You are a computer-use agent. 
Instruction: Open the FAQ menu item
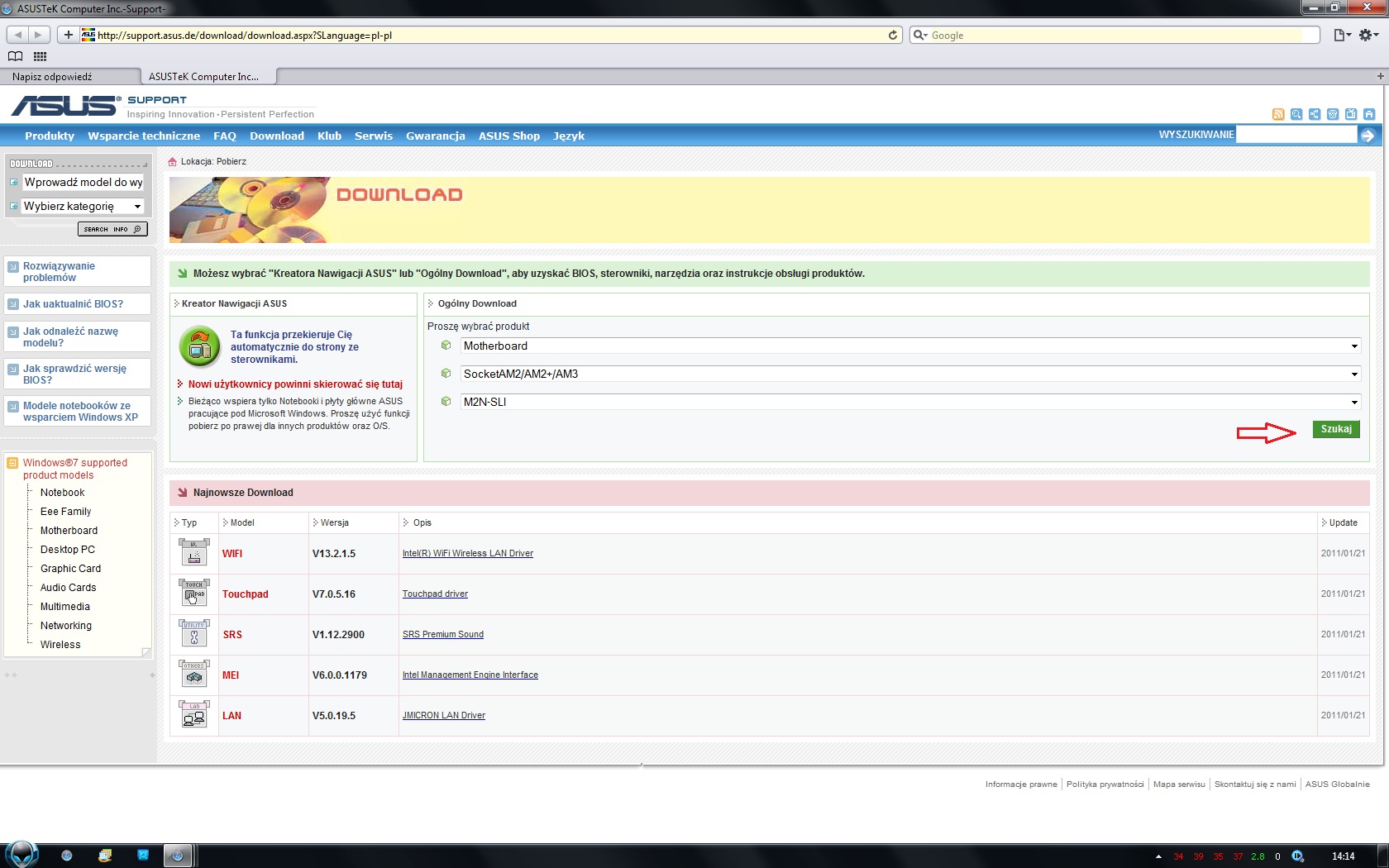[x=225, y=136]
